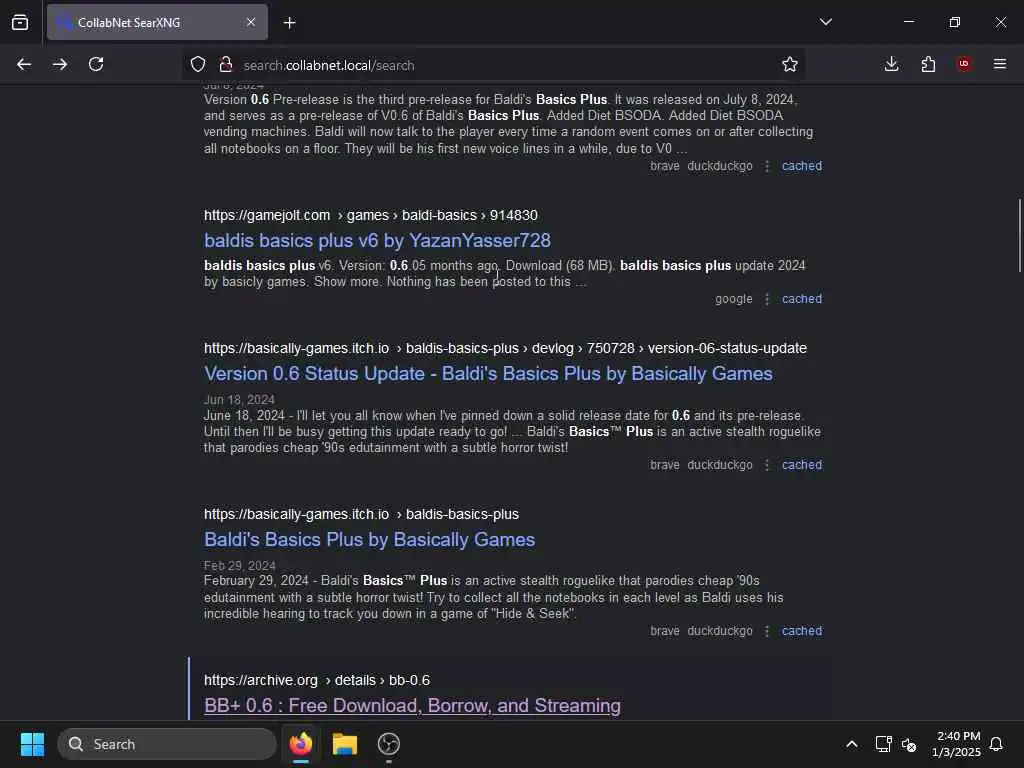Open 'baldis basics plus v6 by YazanYasser728' result

(x=377, y=240)
